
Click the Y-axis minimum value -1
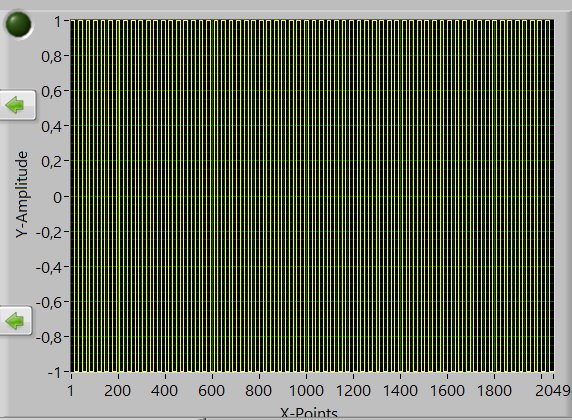click(x=54, y=373)
